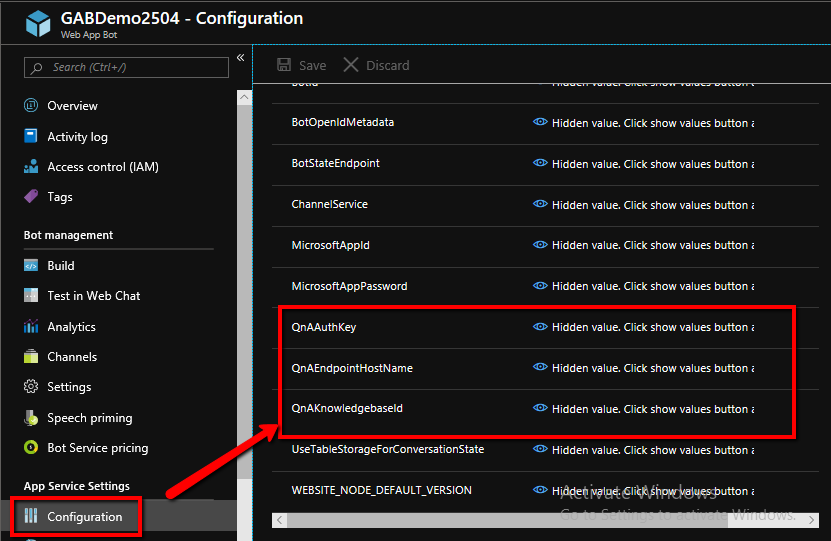
Task: Reveal WEBSITE_NODE_DEFAULT_VERSION eye icon value
Action: coord(540,490)
